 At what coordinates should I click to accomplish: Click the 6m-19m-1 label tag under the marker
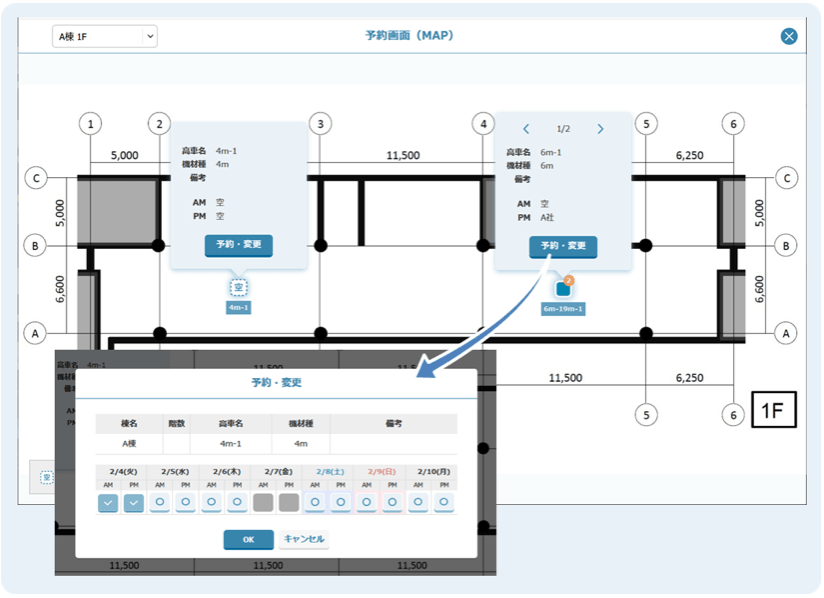tap(563, 309)
